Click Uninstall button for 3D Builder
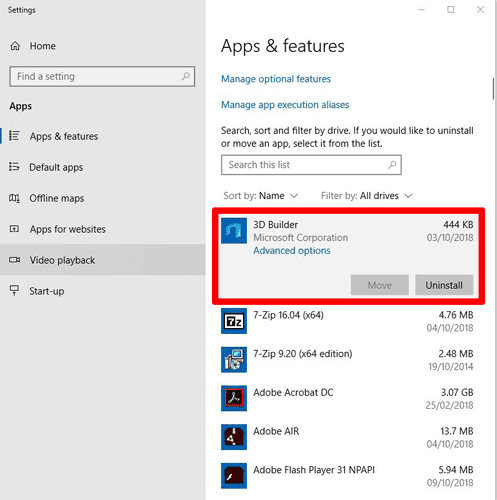The height and width of the screenshot is (500, 497). tap(444, 285)
